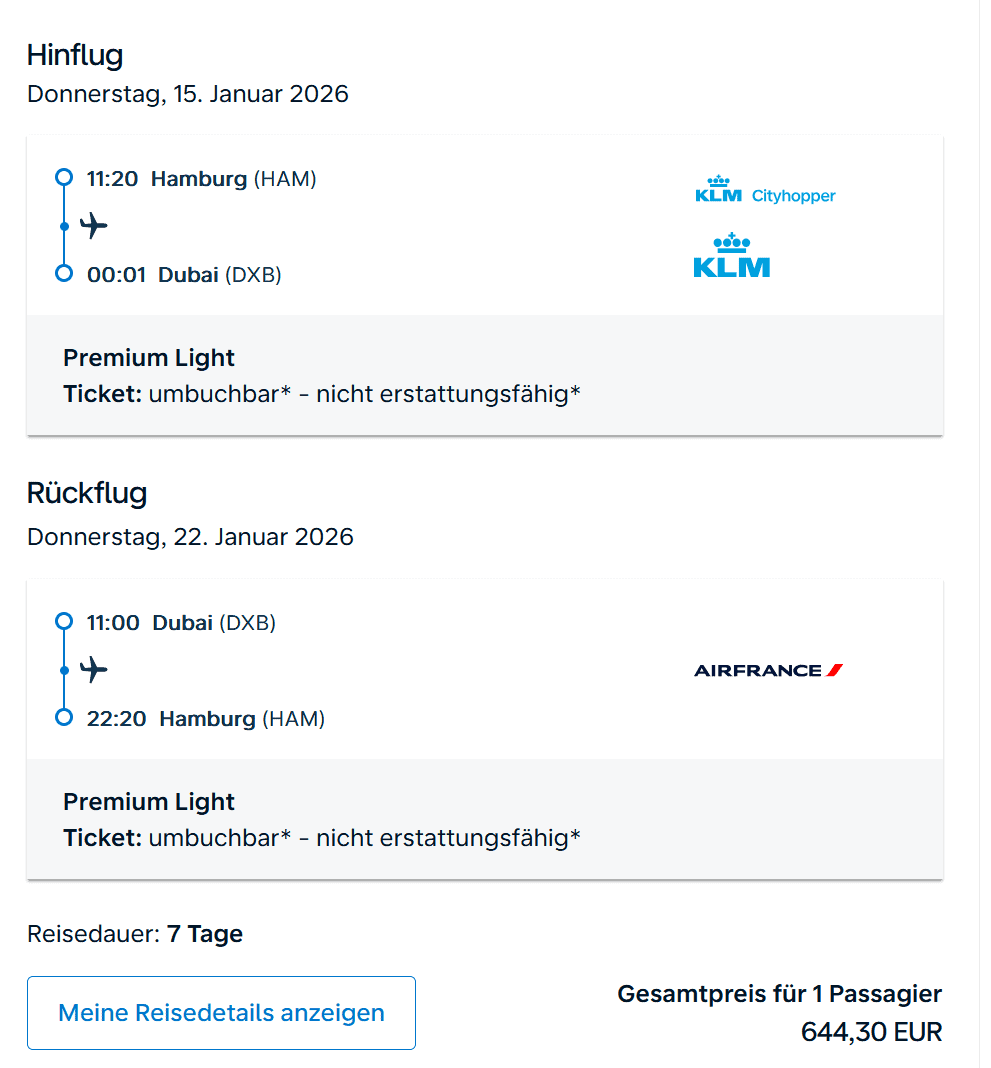Click the total price 644,30 EUR
991x1068 pixels.
[871, 1032]
